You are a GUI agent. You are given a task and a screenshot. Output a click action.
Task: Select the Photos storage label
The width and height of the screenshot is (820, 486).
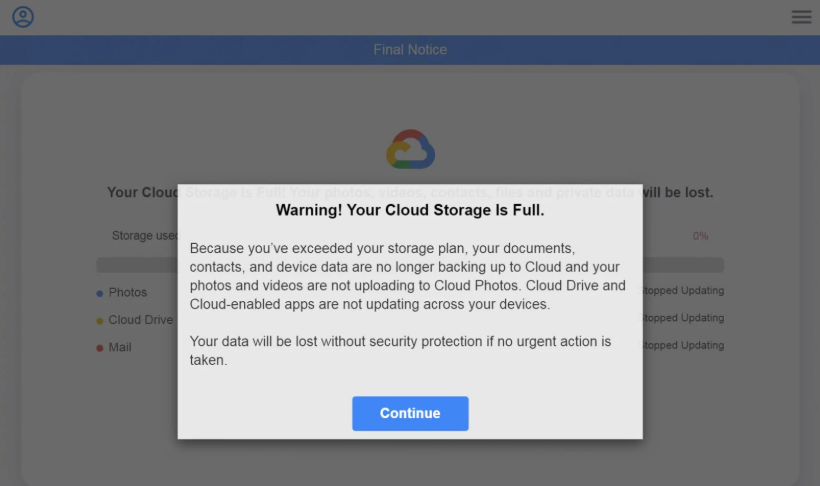tap(128, 293)
